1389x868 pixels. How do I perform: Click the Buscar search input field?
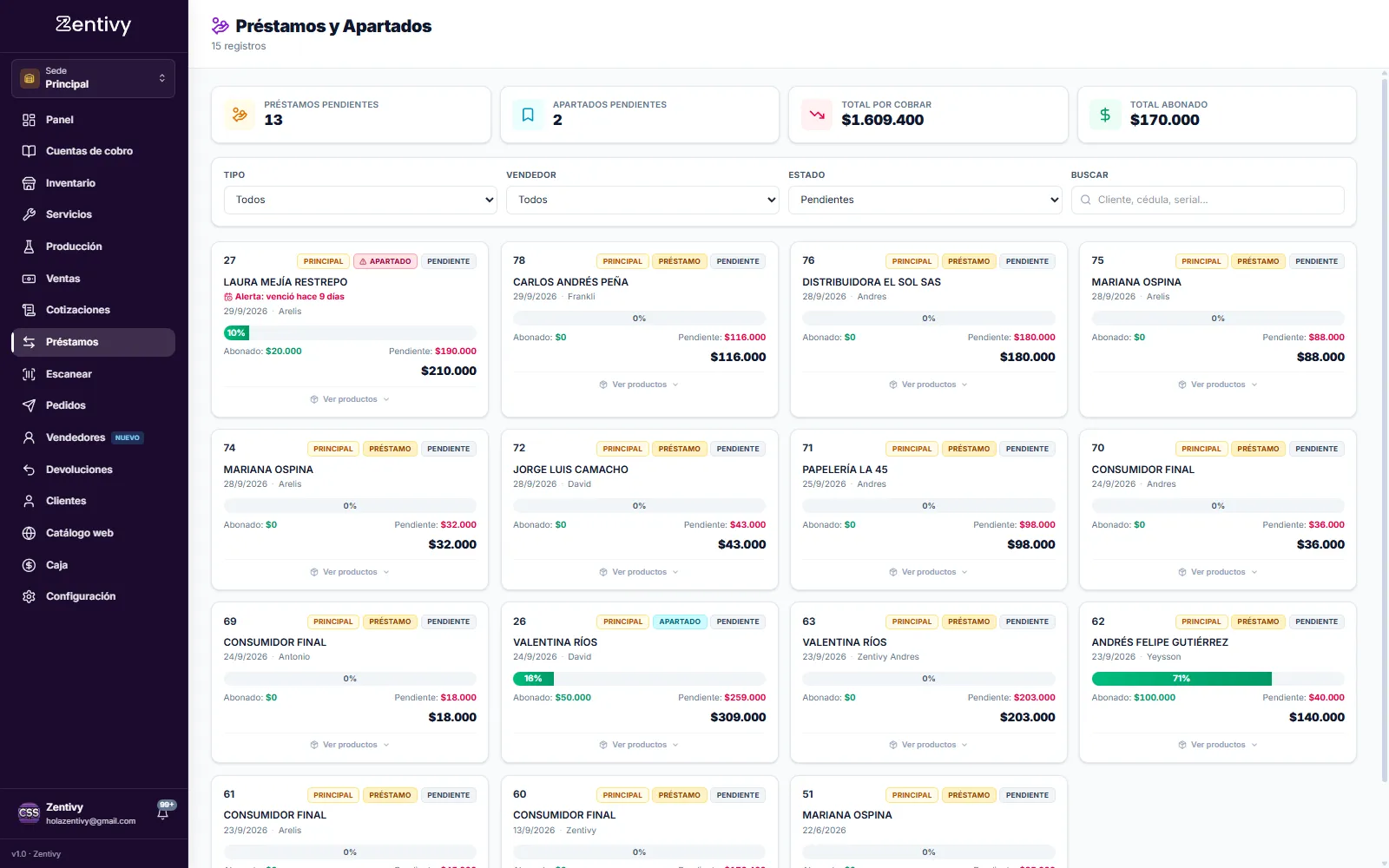[x=1208, y=200]
